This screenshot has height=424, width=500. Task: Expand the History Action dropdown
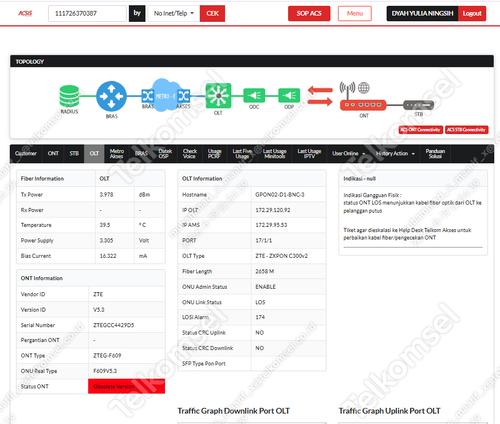[x=395, y=153]
